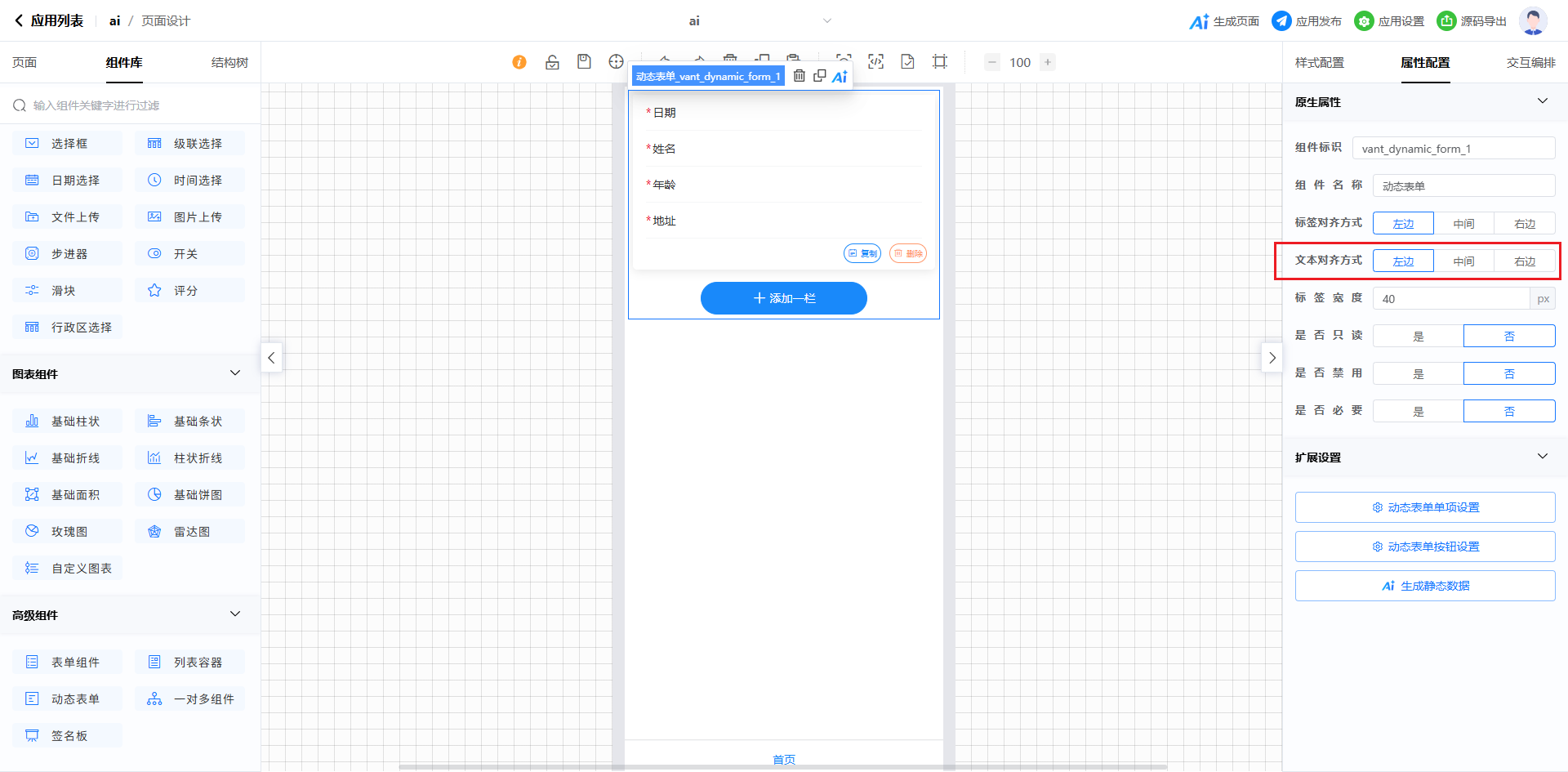Increase zoom with the plus stepper
This screenshot has width=1568, height=772.
click(x=1048, y=62)
